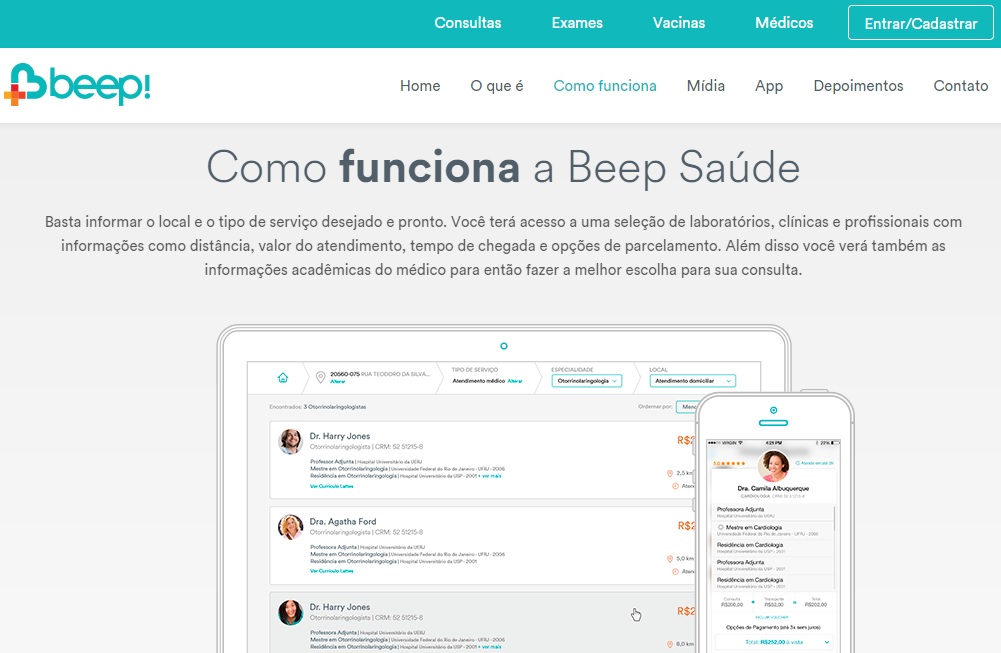1001x653 pixels.
Task: Click Dra. Agatha Ford's profile photo
Action: coord(291,527)
